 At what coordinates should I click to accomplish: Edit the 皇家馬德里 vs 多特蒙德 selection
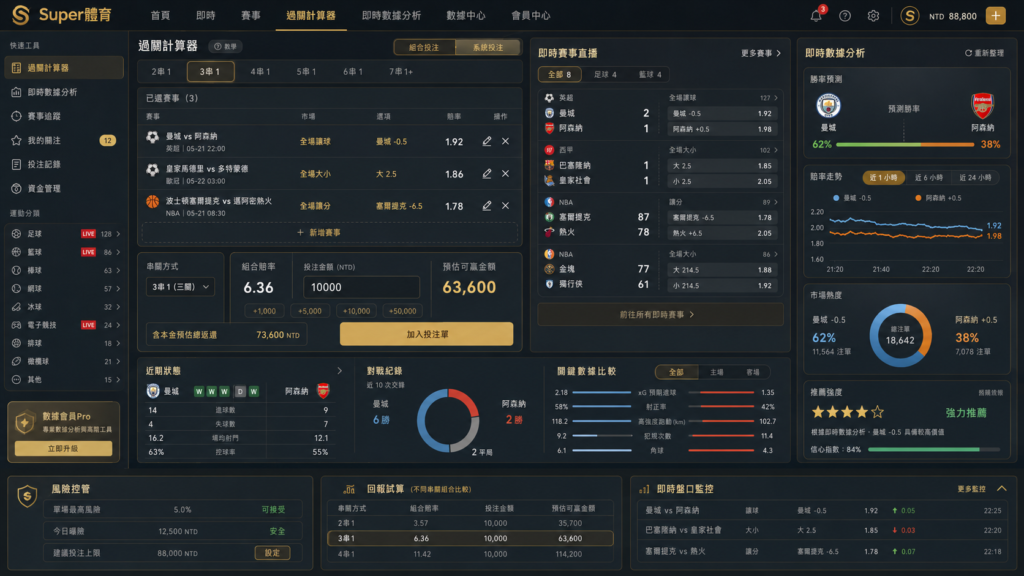tap(487, 174)
